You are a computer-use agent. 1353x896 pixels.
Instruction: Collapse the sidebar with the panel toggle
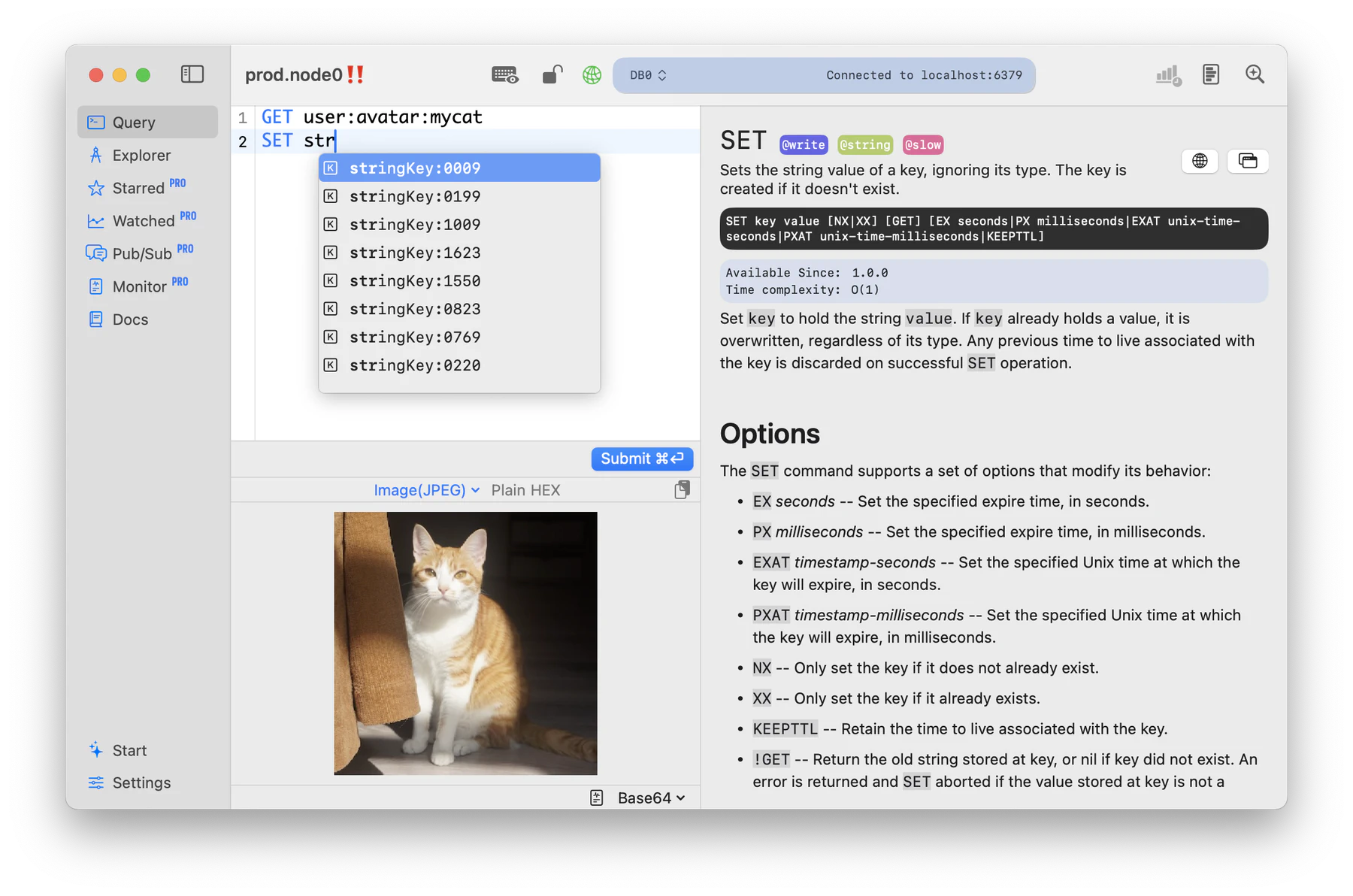(192, 74)
